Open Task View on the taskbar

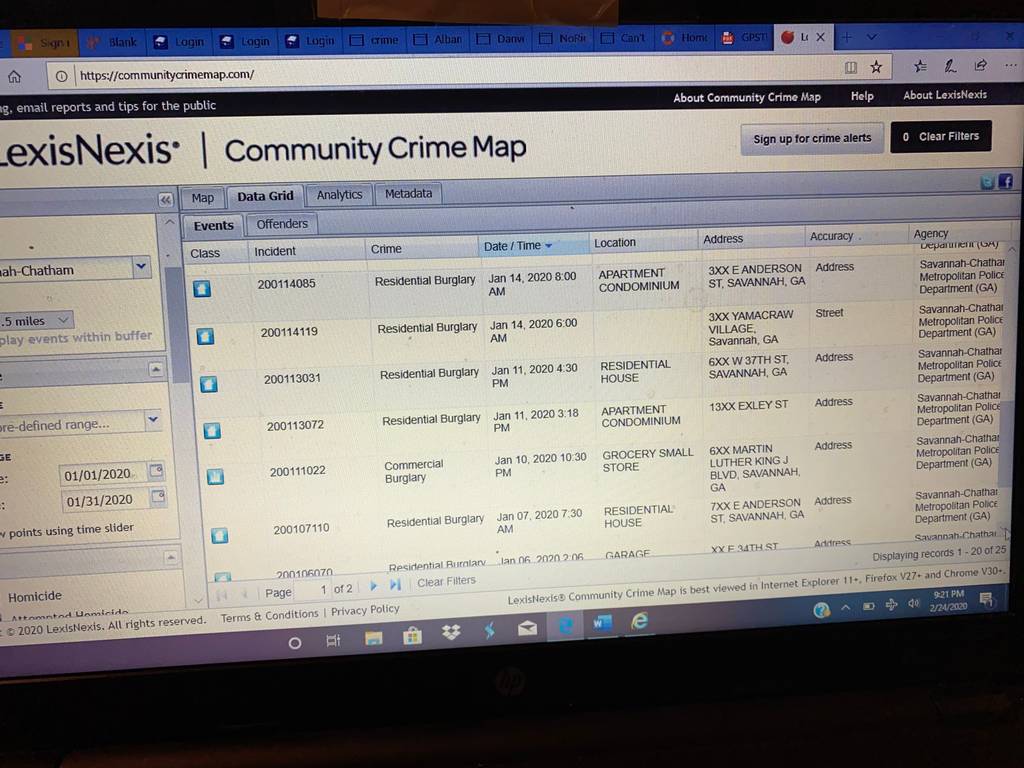[x=333, y=641]
